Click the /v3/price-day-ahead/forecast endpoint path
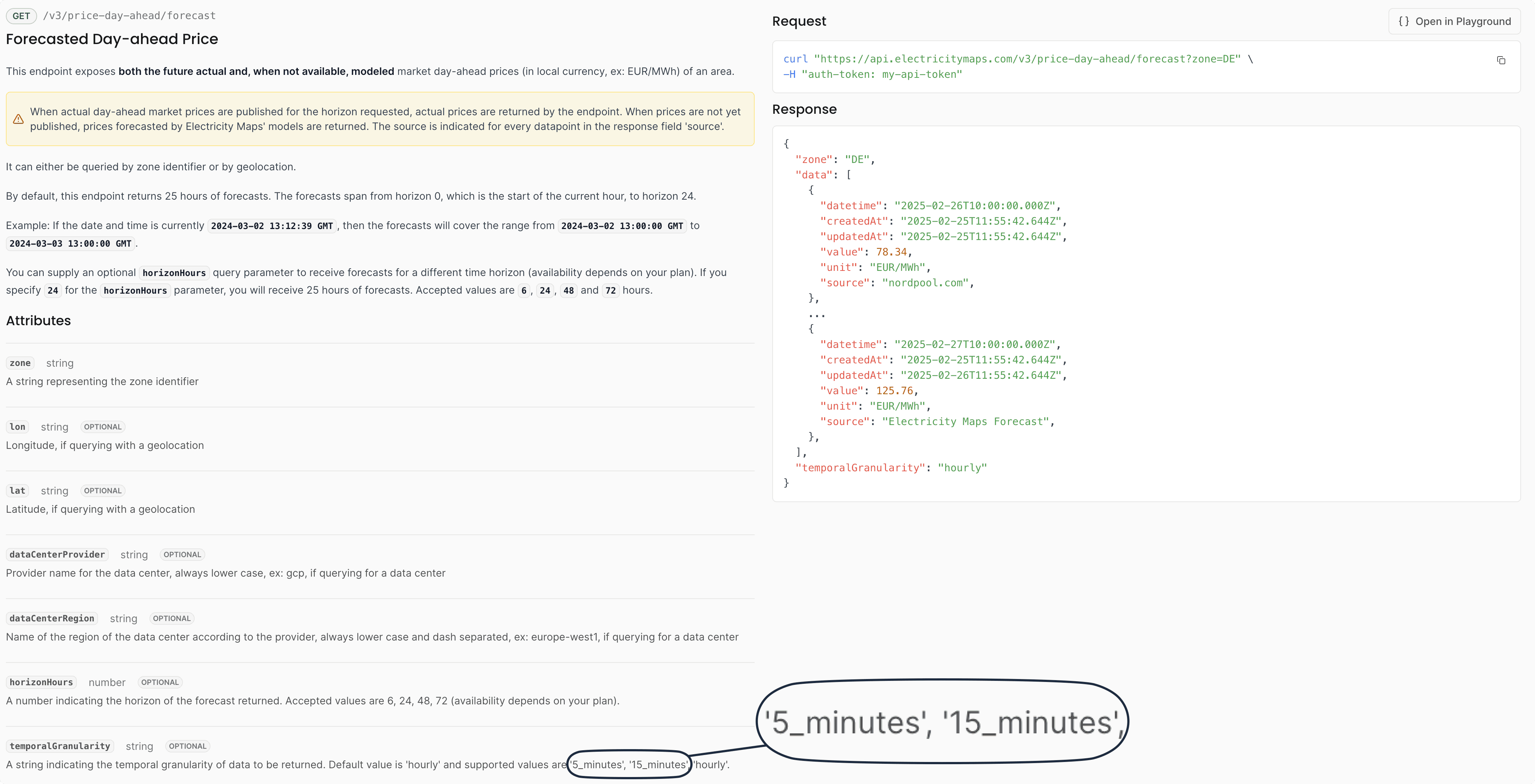 pyautogui.click(x=129, y=16)
